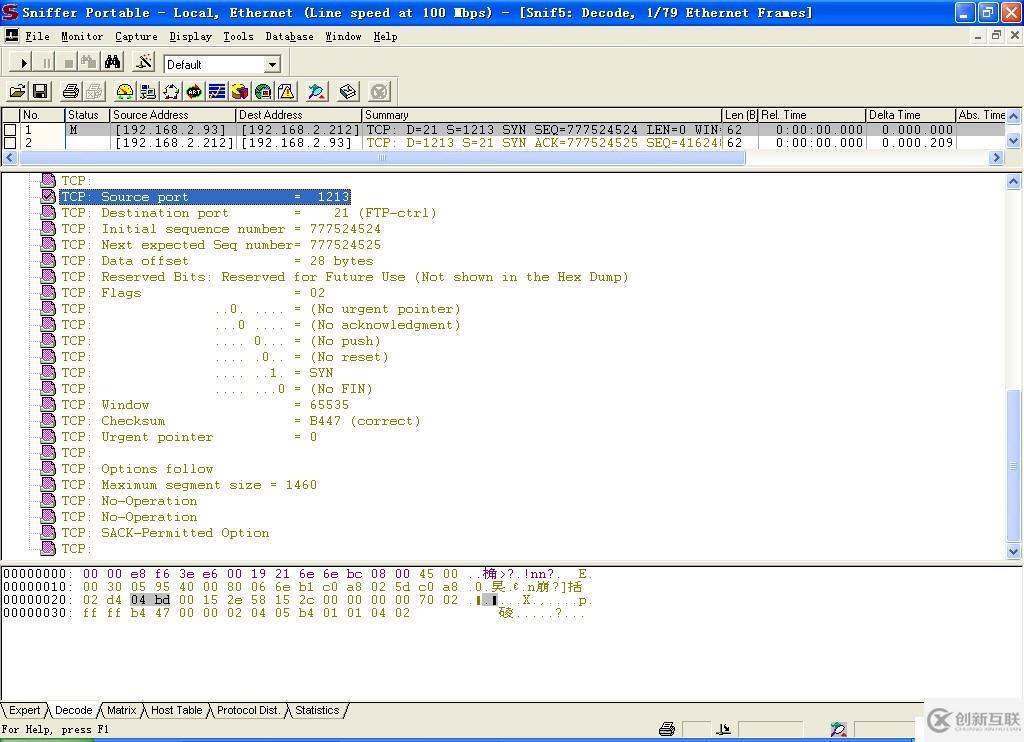
Task: Open the Global Statistics icon
Action: [x=263, y=91]
